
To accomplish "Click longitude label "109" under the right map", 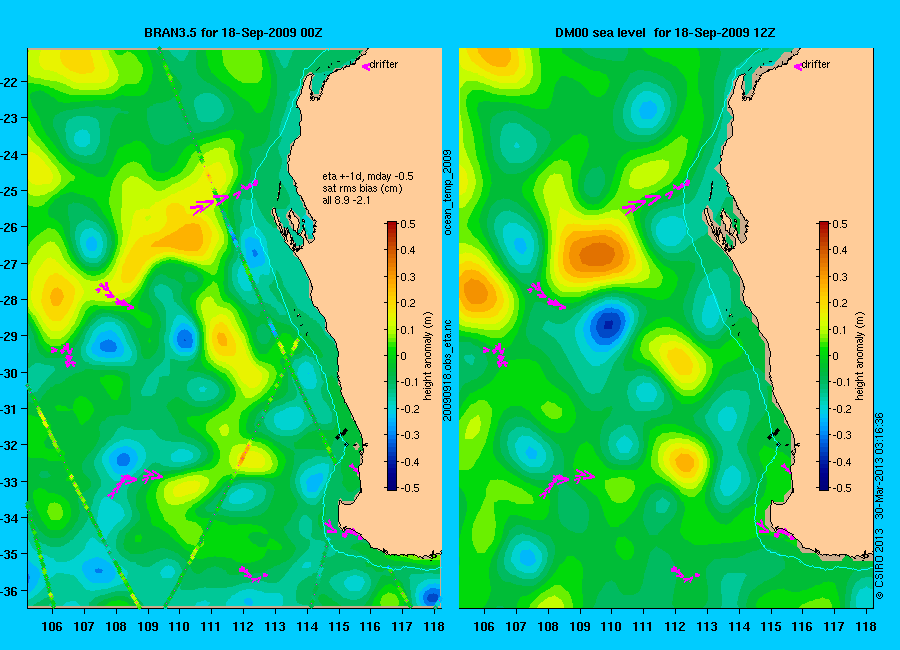I will [x=580, y=626].
